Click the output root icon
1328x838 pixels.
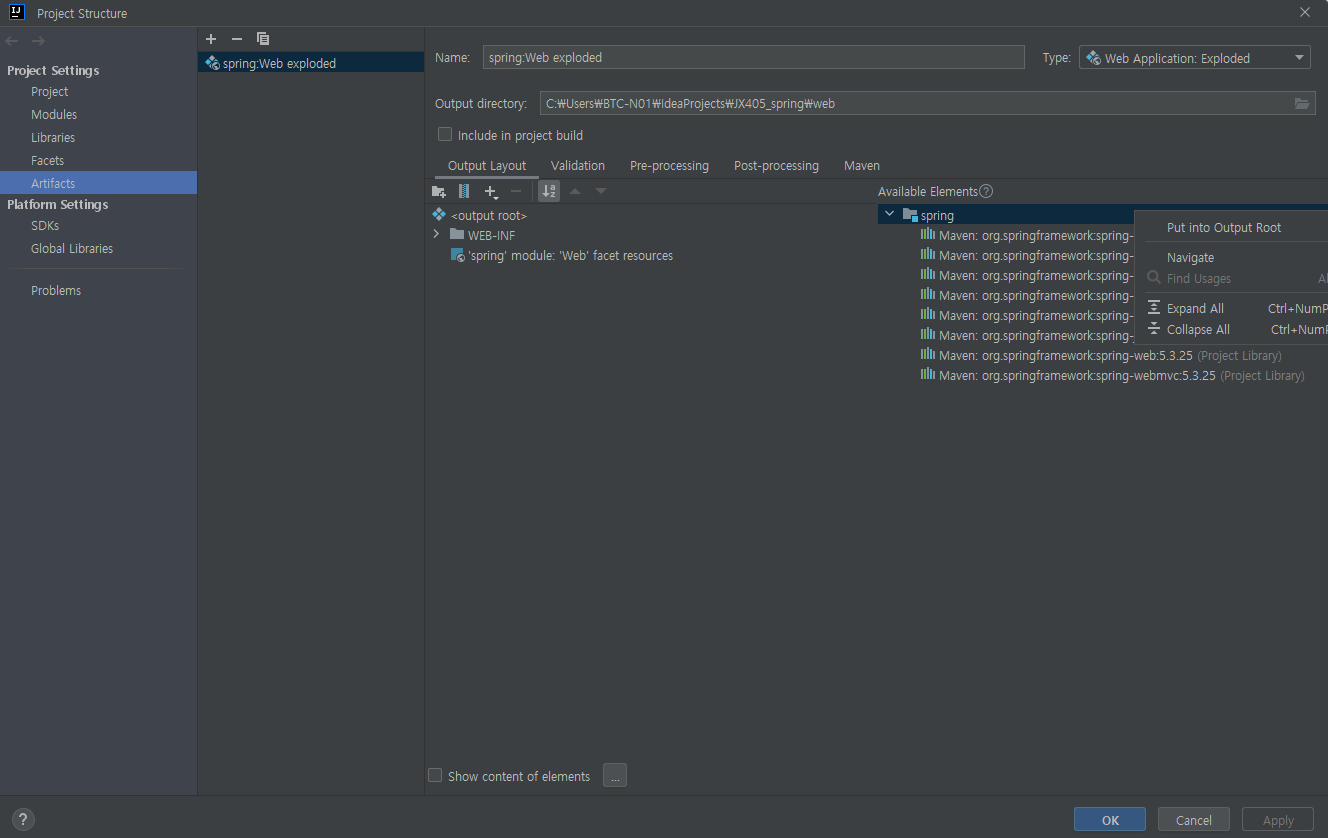tap(439, 215)
